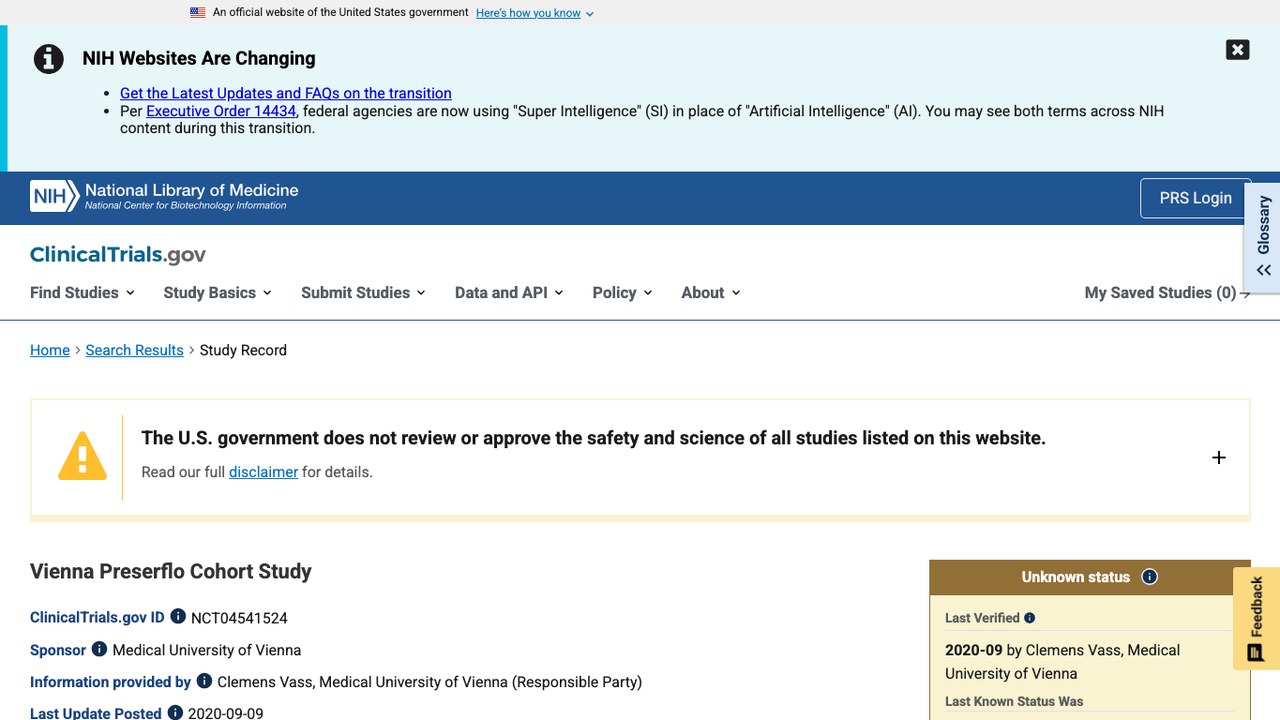Click the Vienna Preserflo Cohort Study title
The image size is (1280, 720).
point(171,571)
